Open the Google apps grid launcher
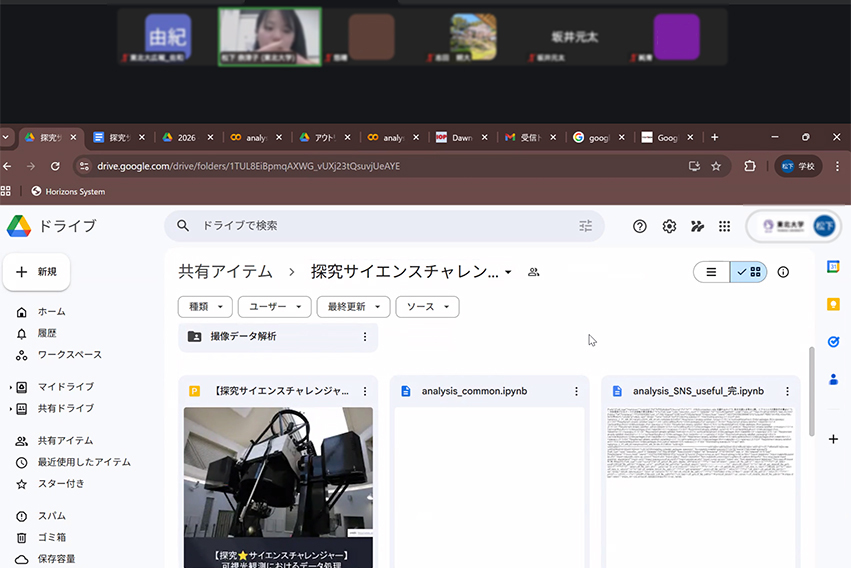 click(x=724, y=226)
